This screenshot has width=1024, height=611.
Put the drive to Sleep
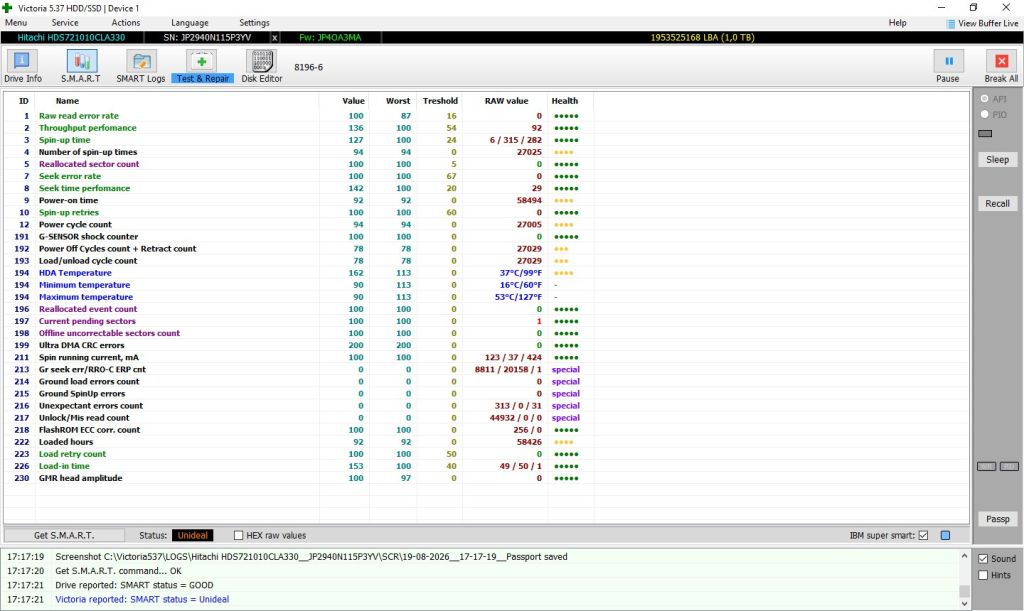997,159
